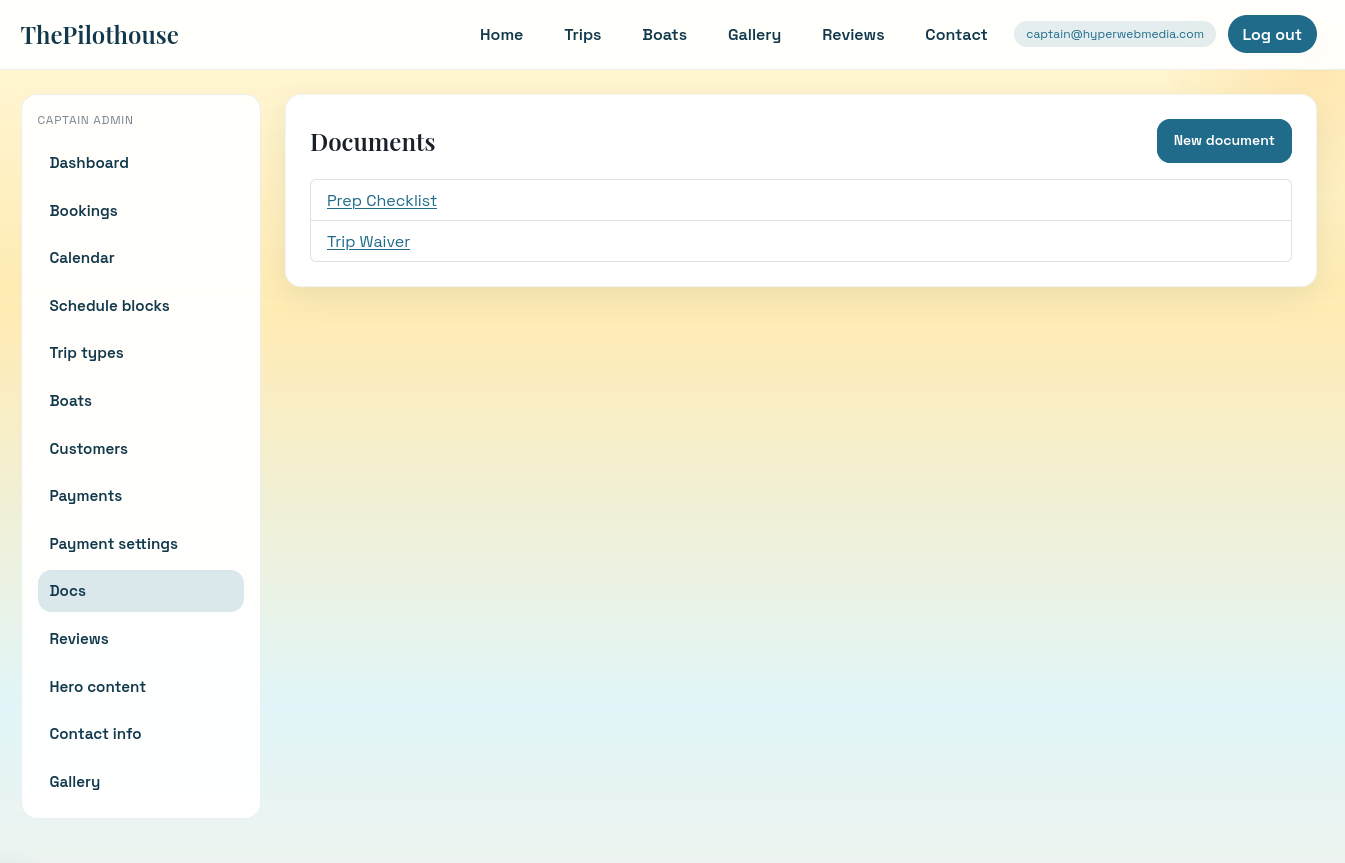This screenshot has width=1345, height=863.
Task: Click the ThePilothouse logo
Action: click(x=99, y=34)
